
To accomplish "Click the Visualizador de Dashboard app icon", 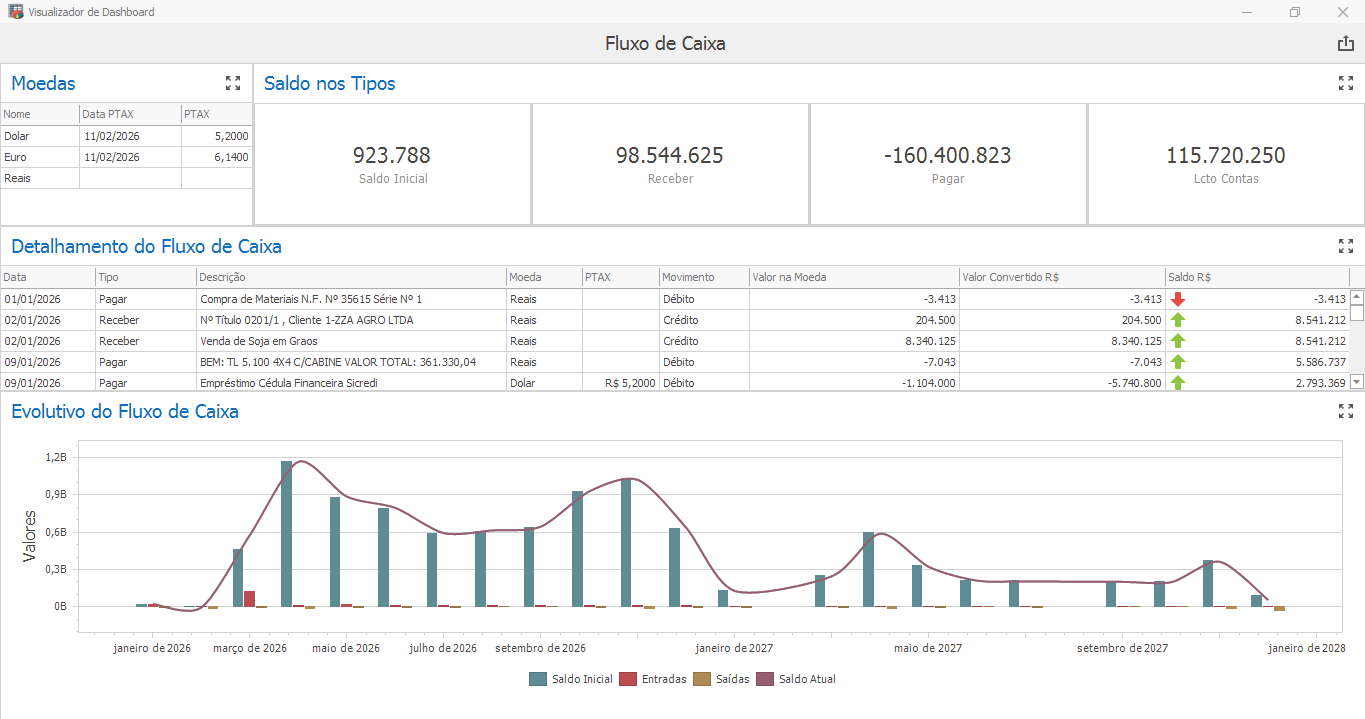I will point(15,12).
